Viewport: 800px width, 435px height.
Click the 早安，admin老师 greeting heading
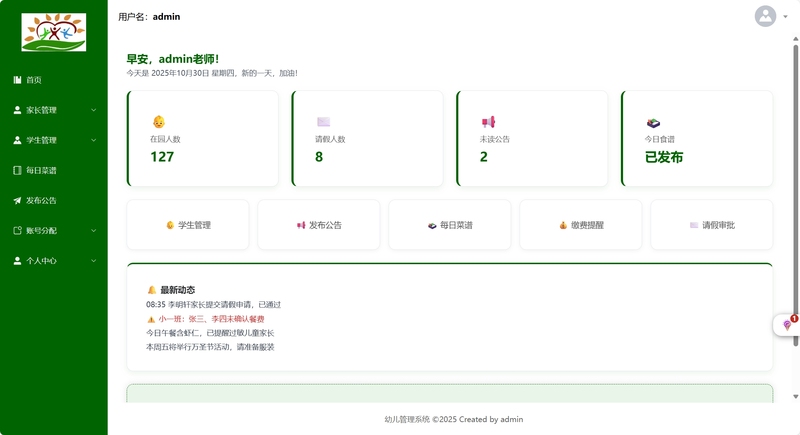coord(173,59)
